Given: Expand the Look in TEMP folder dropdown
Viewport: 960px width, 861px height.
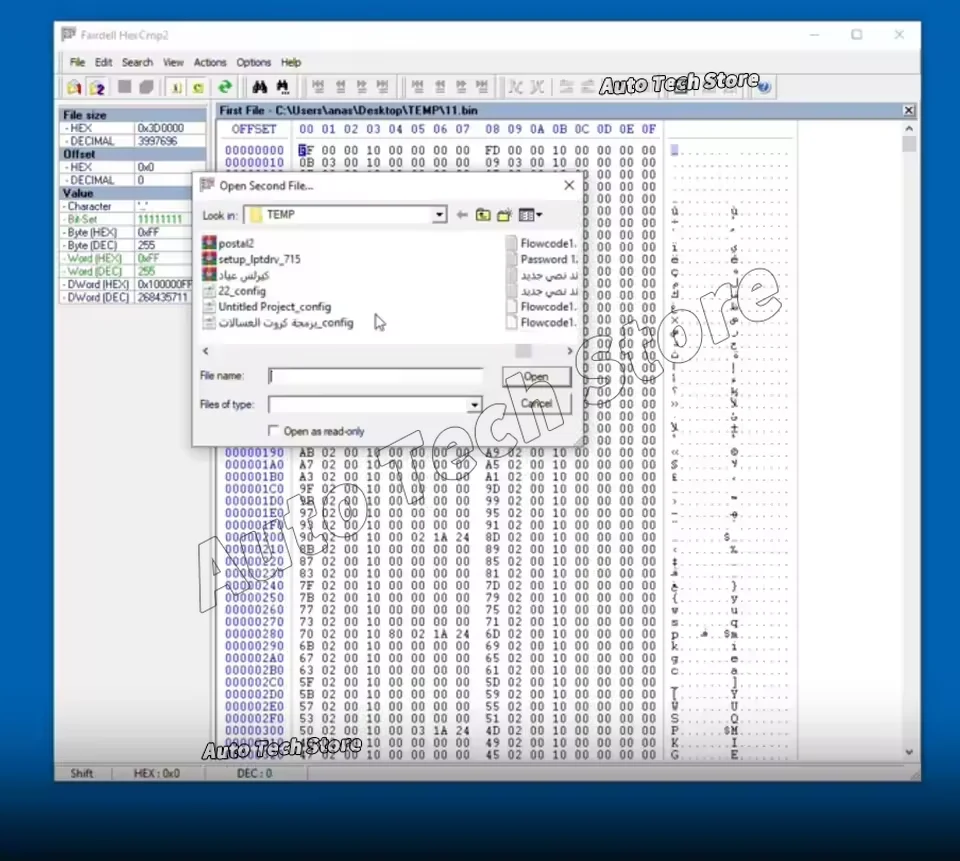Looking at the screenshot, I should (439, 215).
